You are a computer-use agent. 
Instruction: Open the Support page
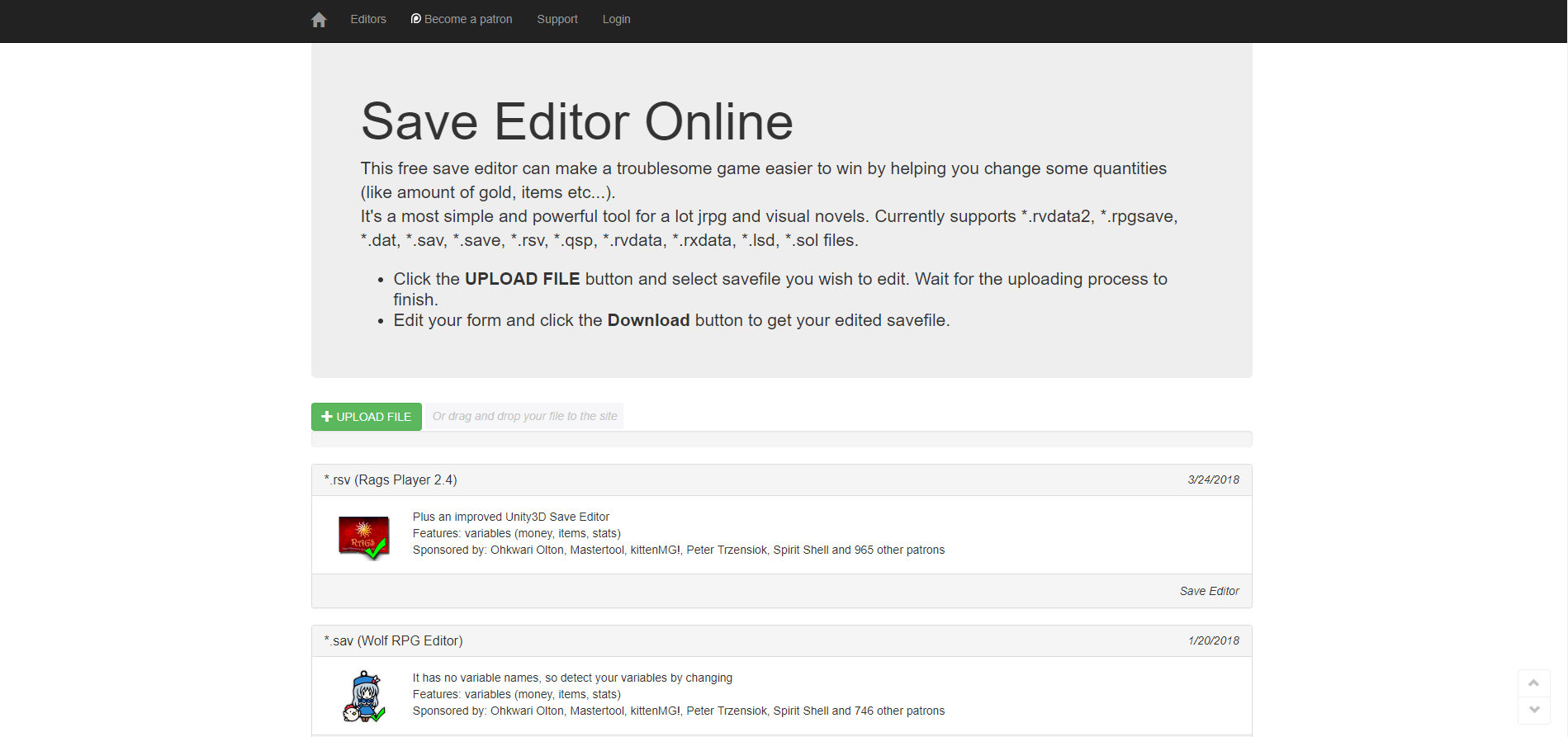[557, 19]
